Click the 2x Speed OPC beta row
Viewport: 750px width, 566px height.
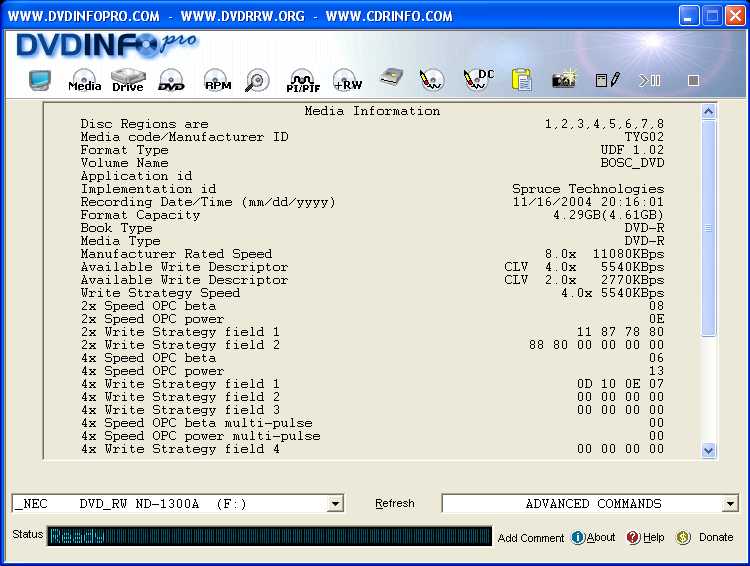click(372, 306)
